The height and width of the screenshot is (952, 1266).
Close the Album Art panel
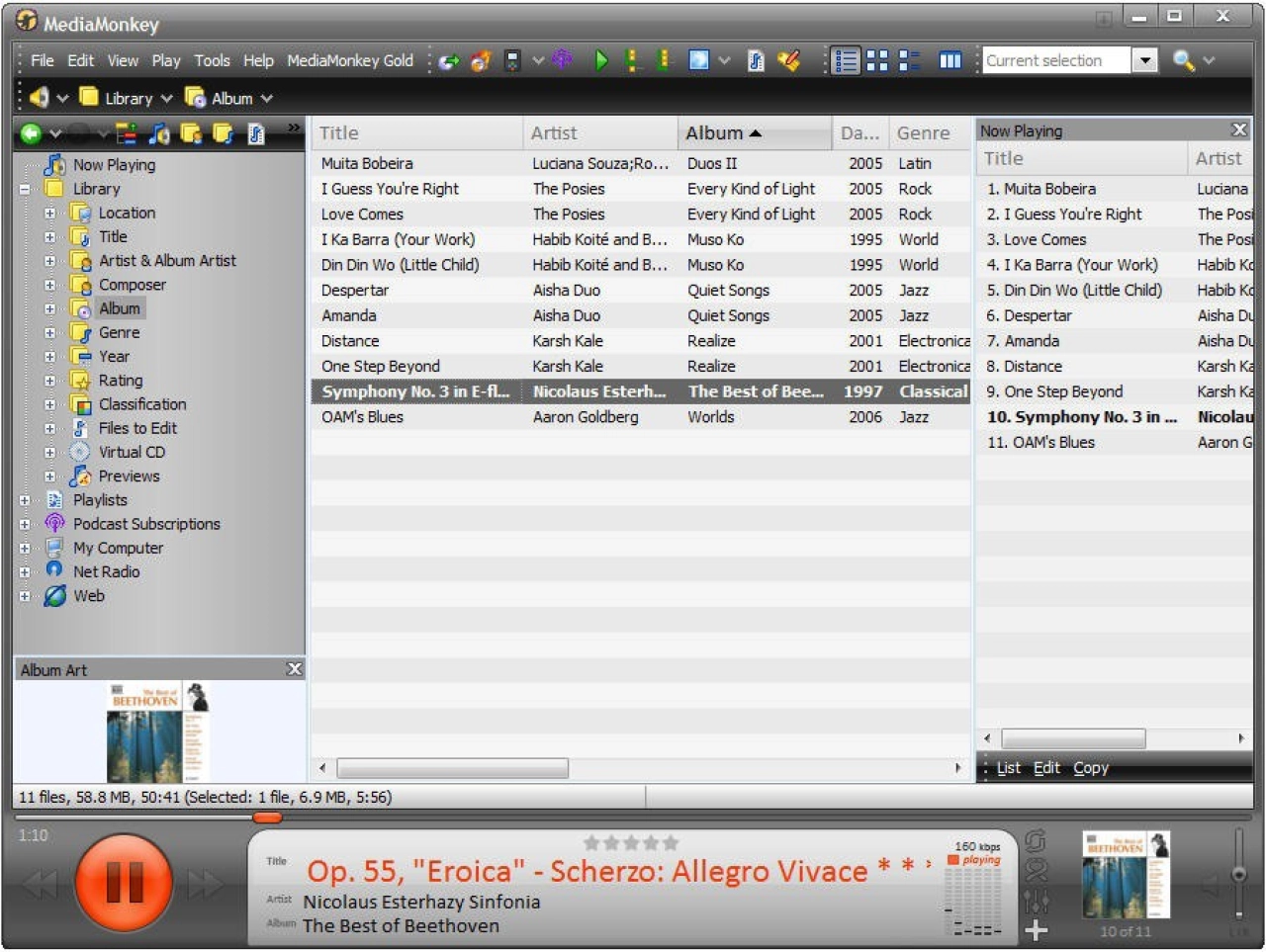(x=294, y=669)
